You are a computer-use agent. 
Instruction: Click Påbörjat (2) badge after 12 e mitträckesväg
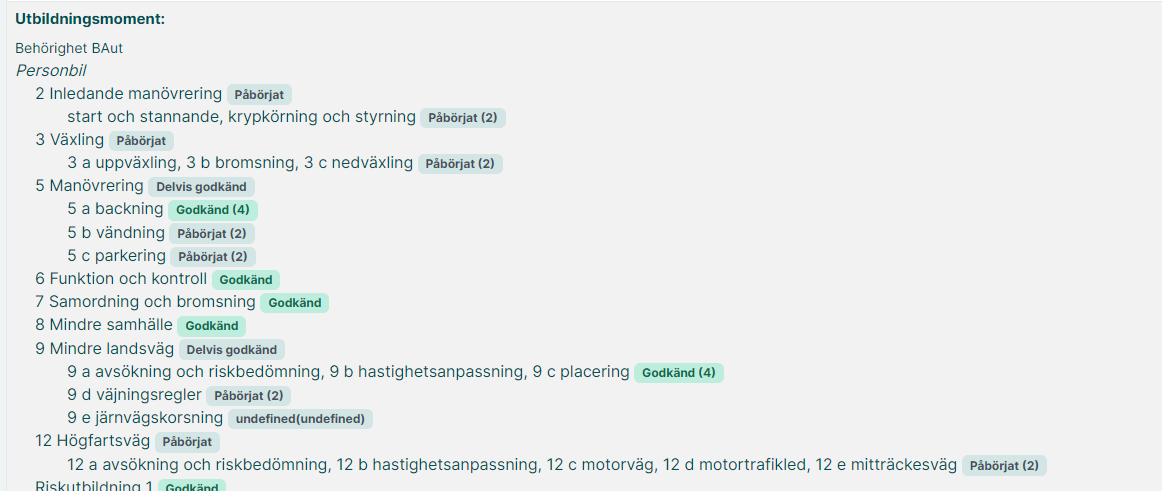pyautogui.click(x=1004, y=466)
